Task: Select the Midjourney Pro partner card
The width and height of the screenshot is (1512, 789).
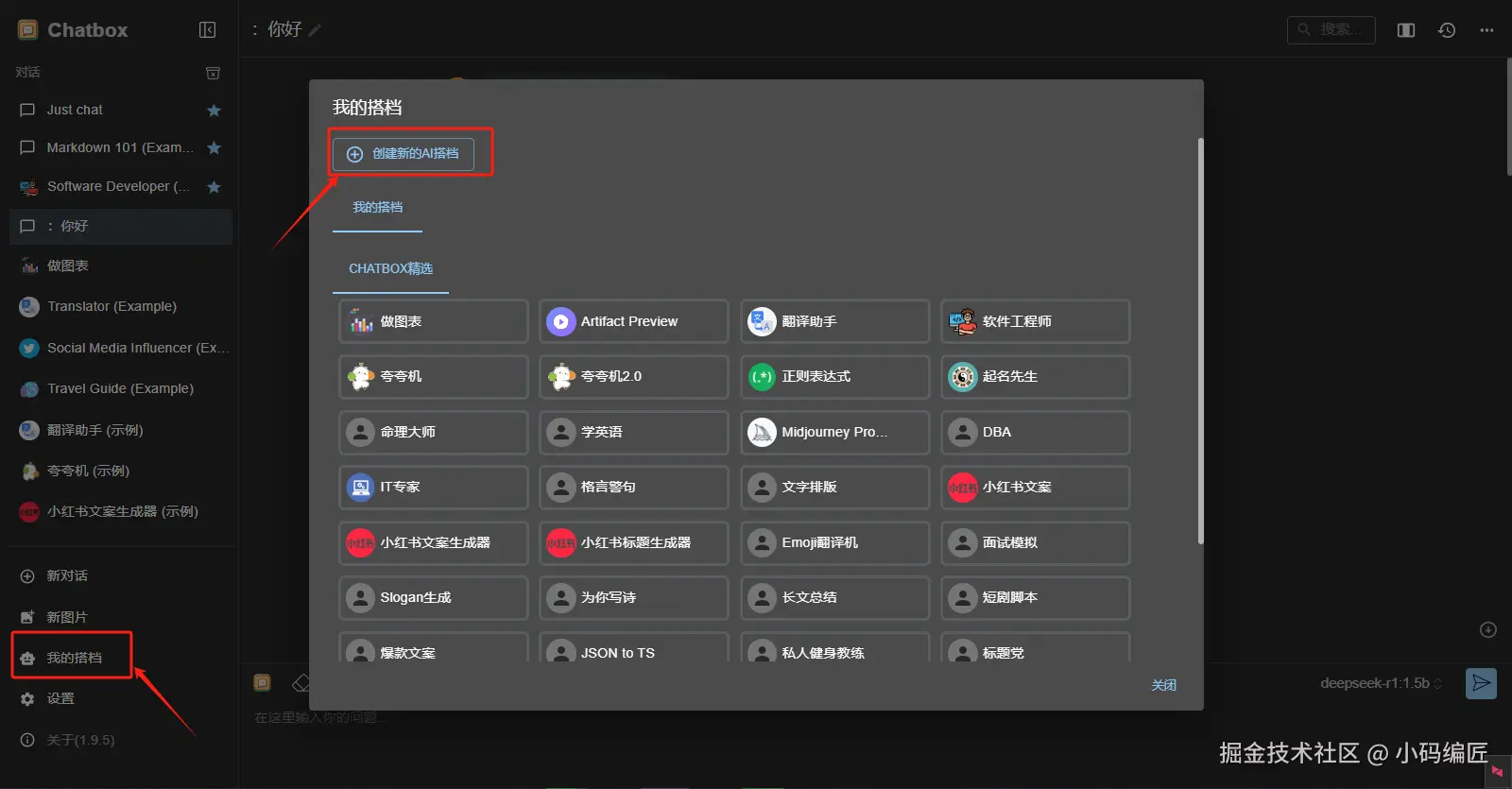Action: pos(834,432)
